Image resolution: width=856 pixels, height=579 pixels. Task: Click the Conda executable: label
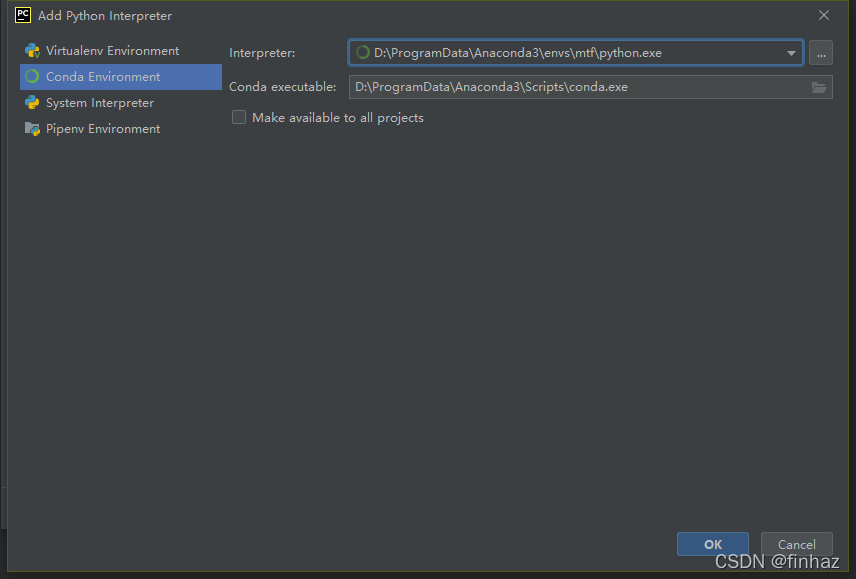283,87
